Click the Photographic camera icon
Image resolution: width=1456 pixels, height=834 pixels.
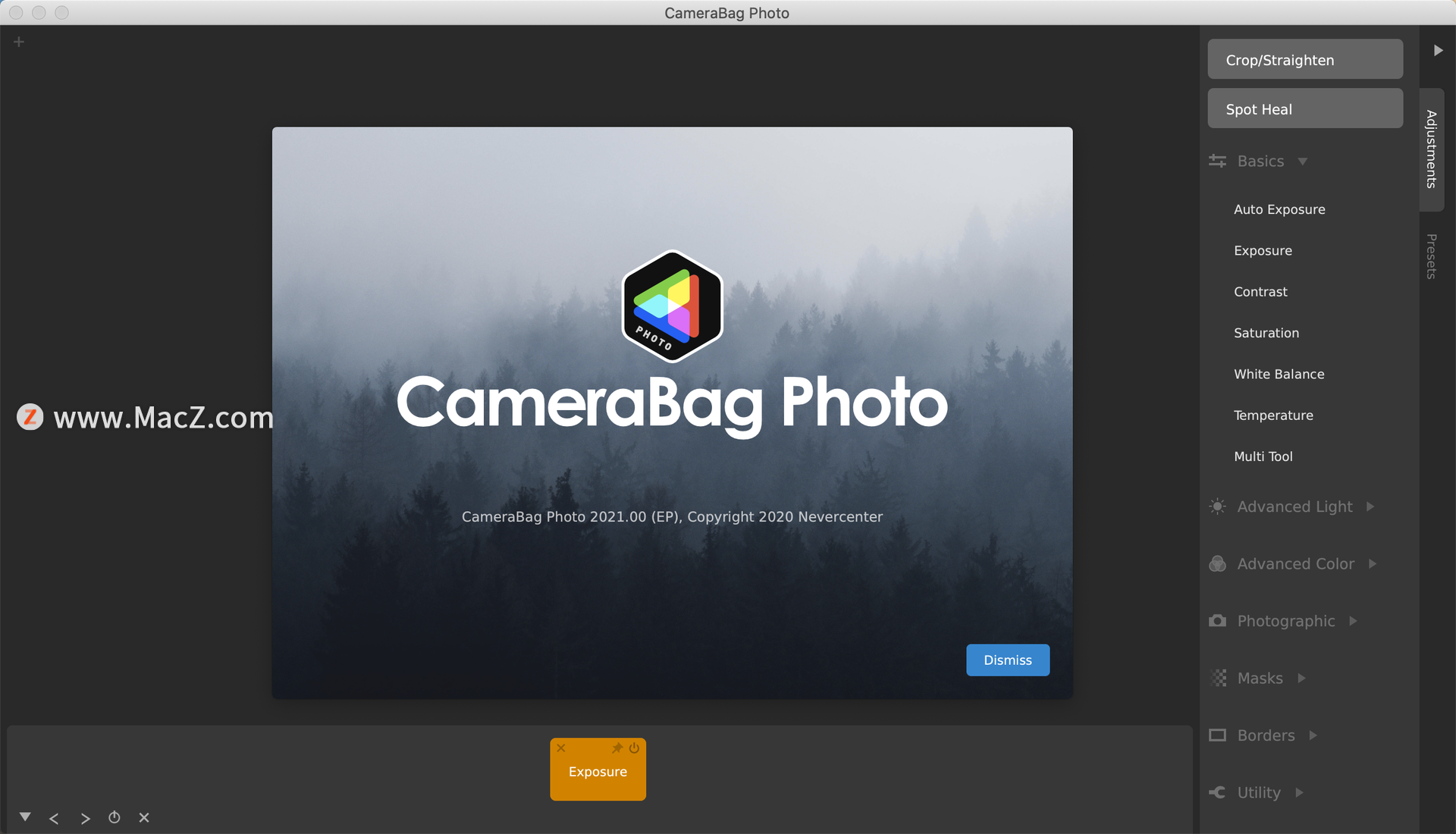1217,621
